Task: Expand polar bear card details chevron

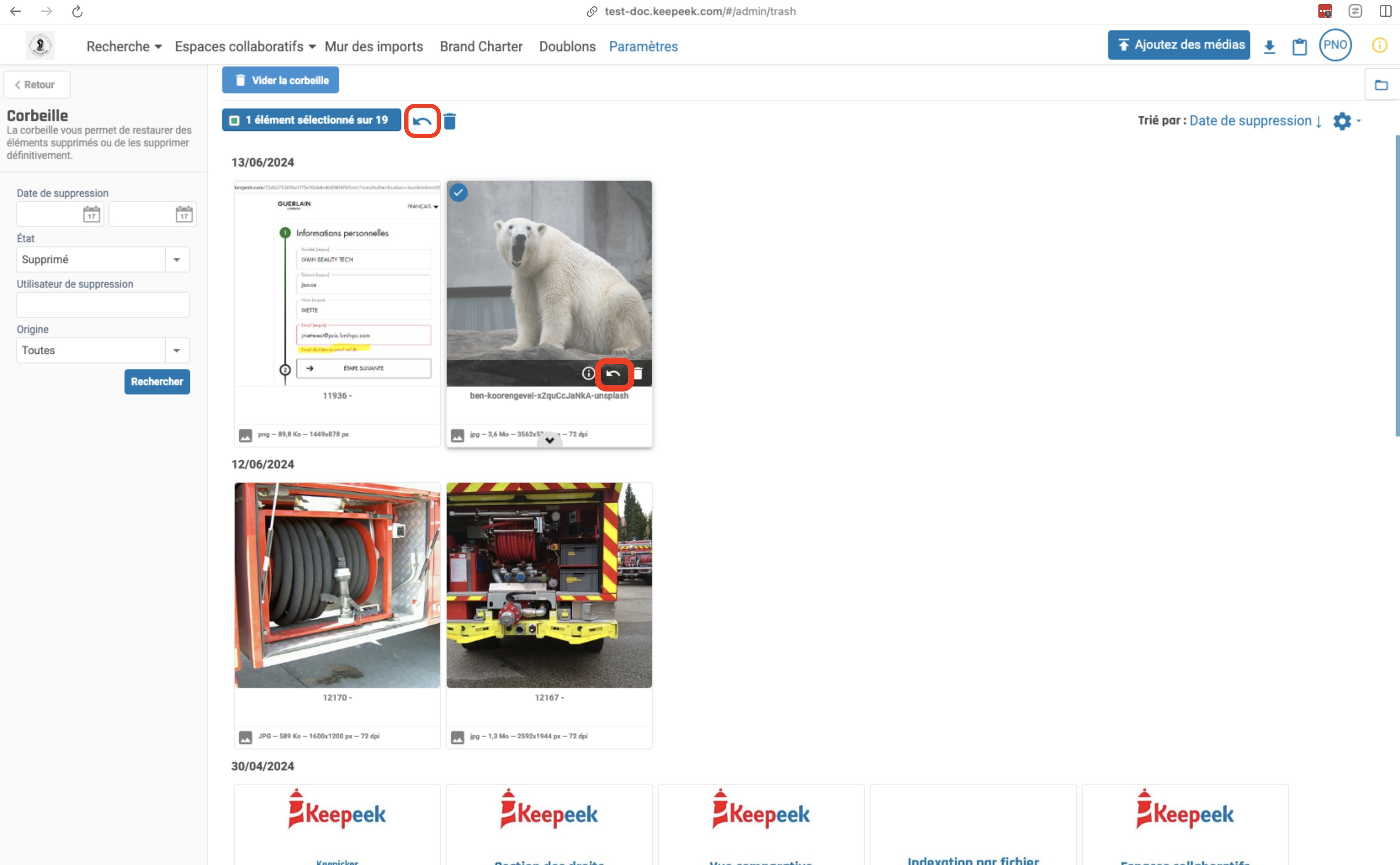Action: pyautogui.click(x=549, y=440)
